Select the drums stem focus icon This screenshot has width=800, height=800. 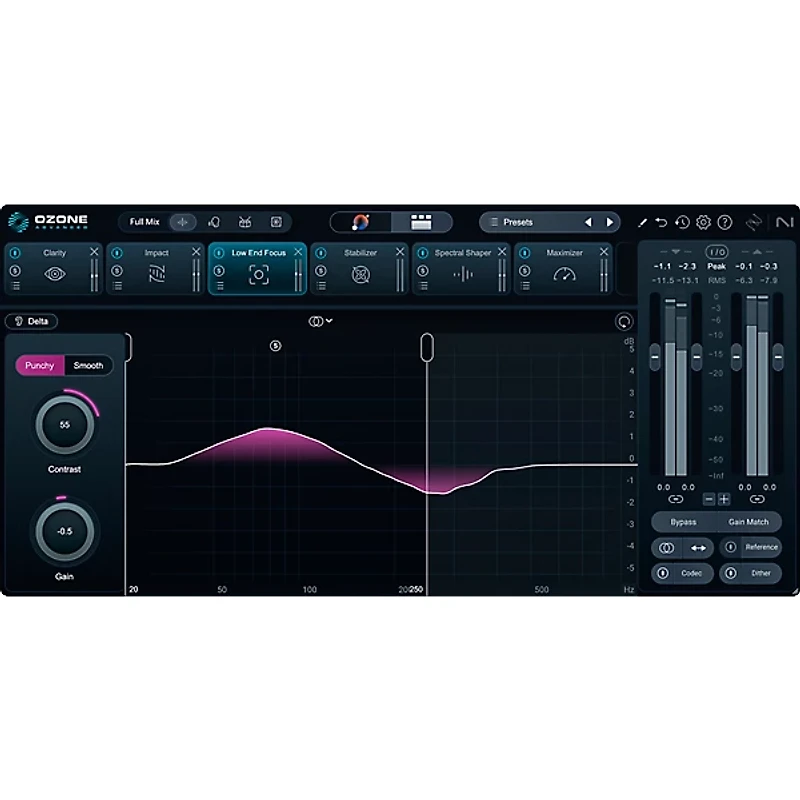coord(245,222)
